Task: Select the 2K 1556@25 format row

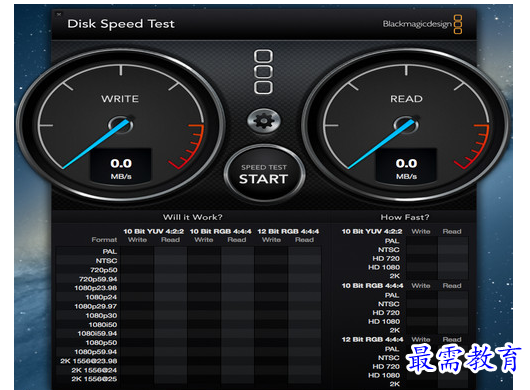Action: pyautogui.click(x=188, y=379)
